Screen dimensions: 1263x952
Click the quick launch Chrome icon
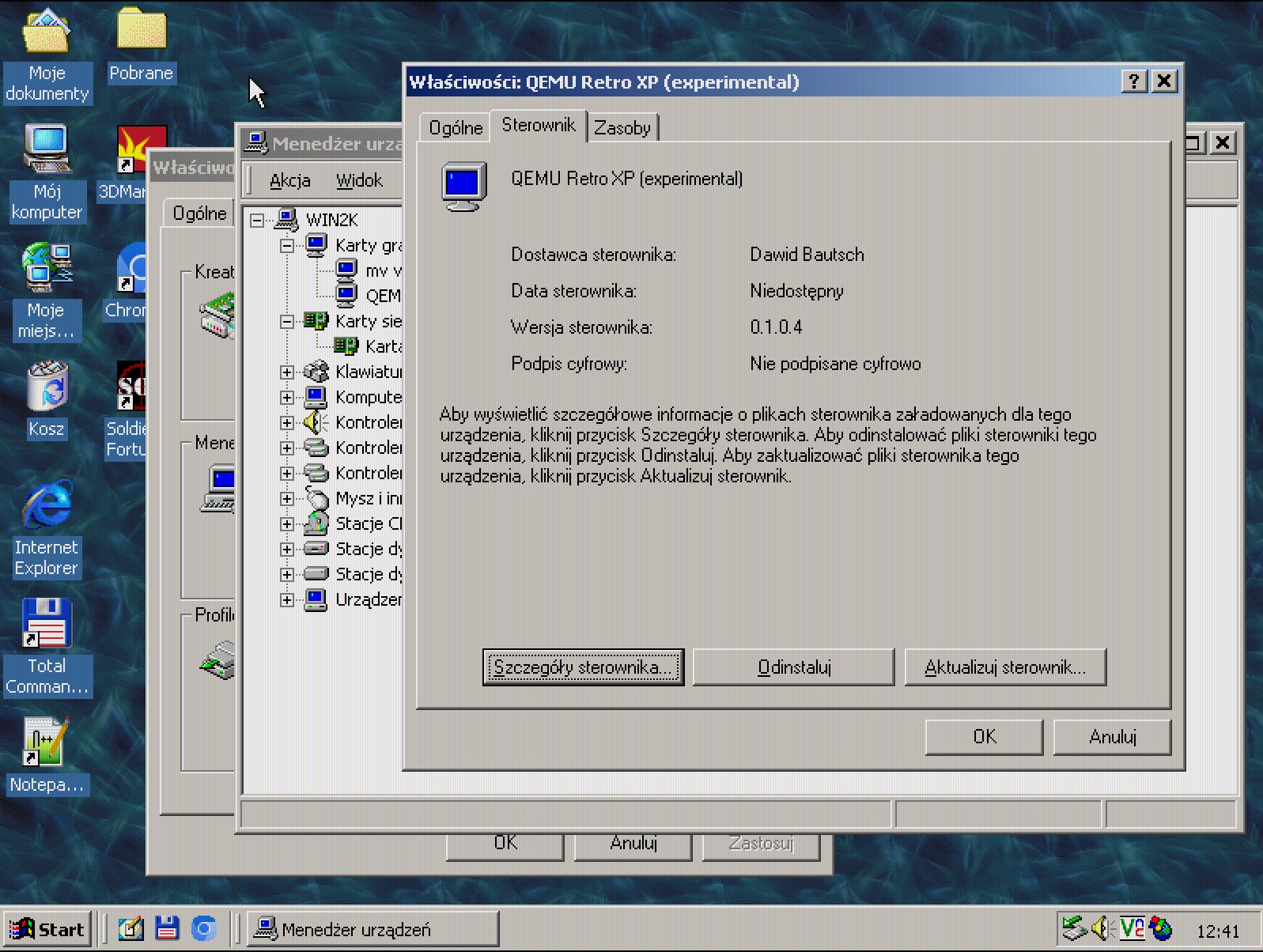coord(203,928)
